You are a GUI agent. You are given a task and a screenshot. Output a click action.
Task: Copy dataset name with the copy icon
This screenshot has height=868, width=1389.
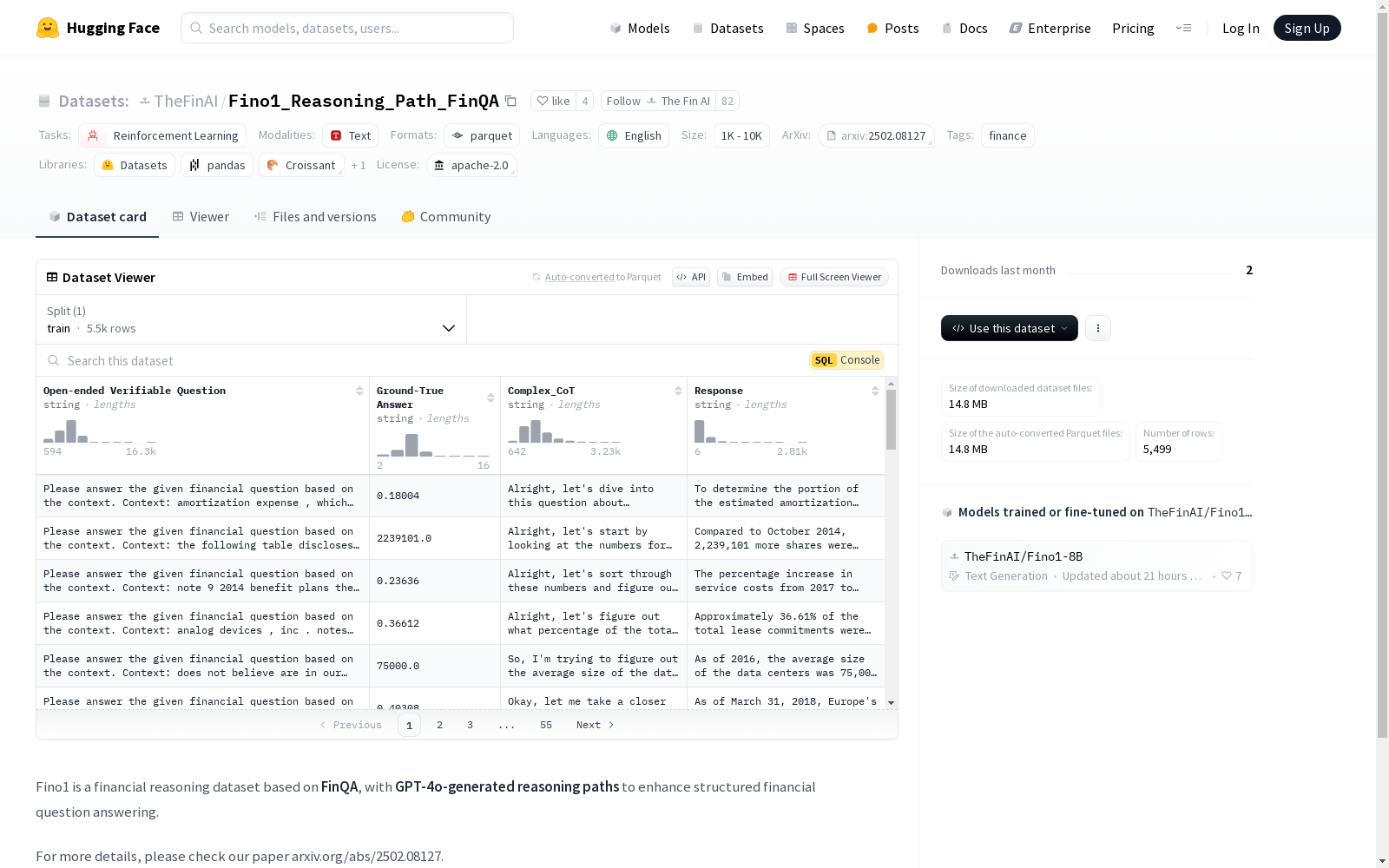click(510, 102)
